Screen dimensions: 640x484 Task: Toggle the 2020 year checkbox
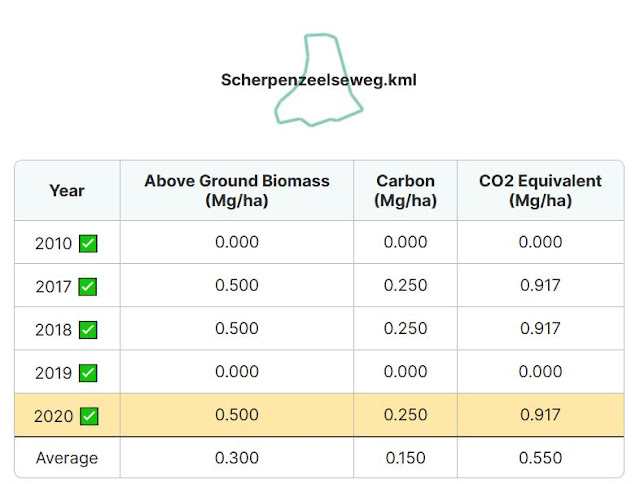89,416
